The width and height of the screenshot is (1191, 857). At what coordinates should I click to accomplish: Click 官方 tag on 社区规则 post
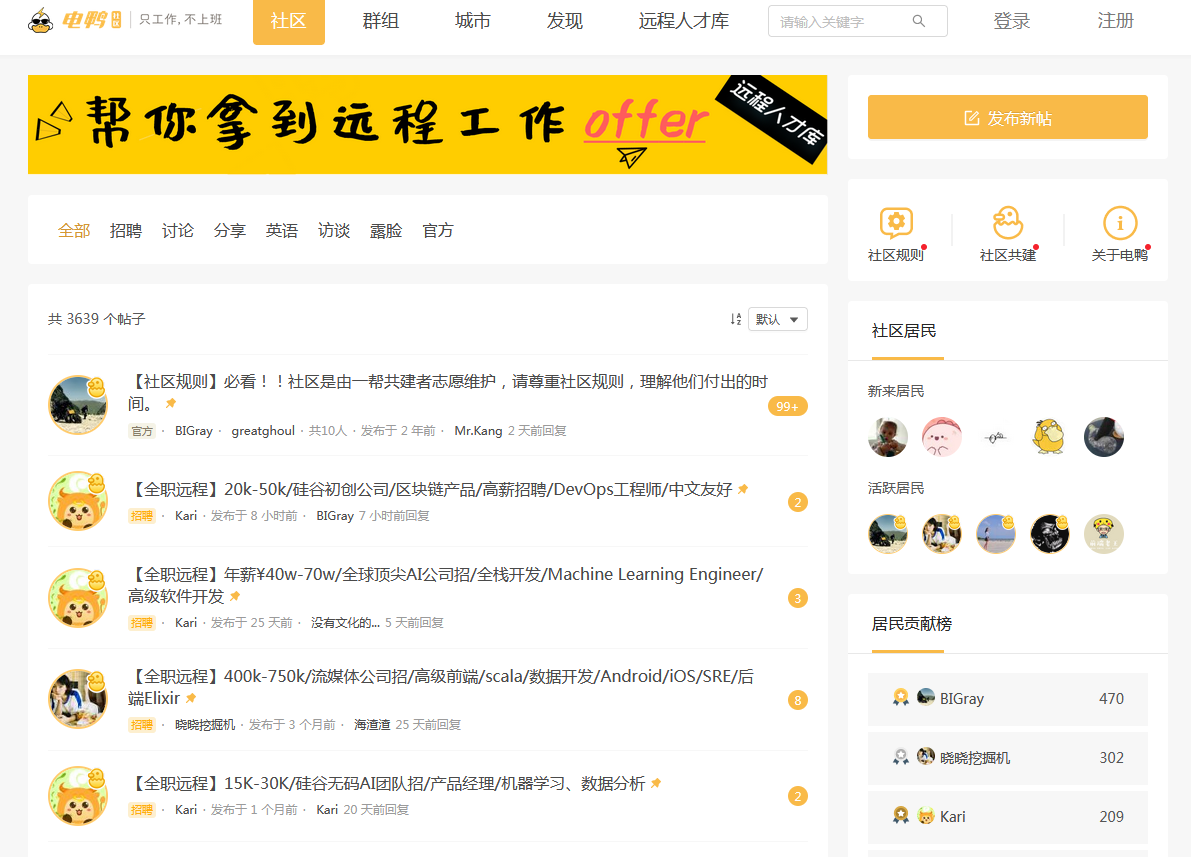pos(142,431)
